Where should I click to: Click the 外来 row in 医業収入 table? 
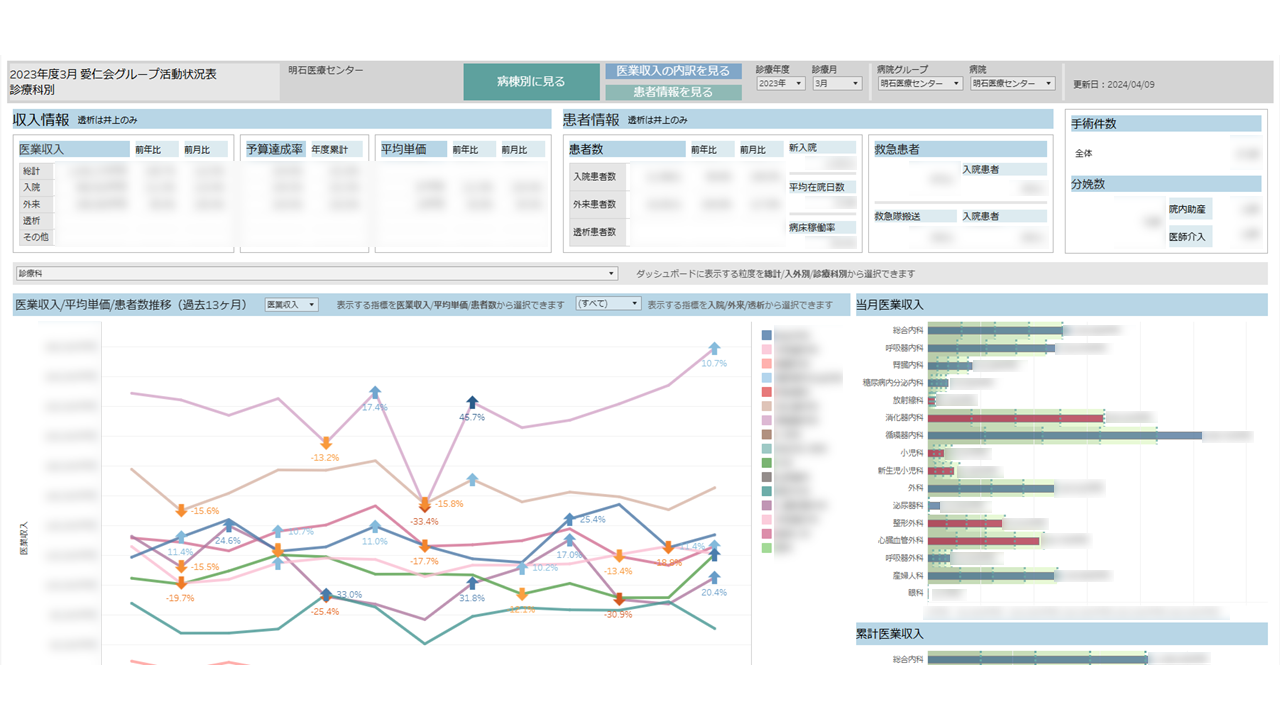point(124,203)
